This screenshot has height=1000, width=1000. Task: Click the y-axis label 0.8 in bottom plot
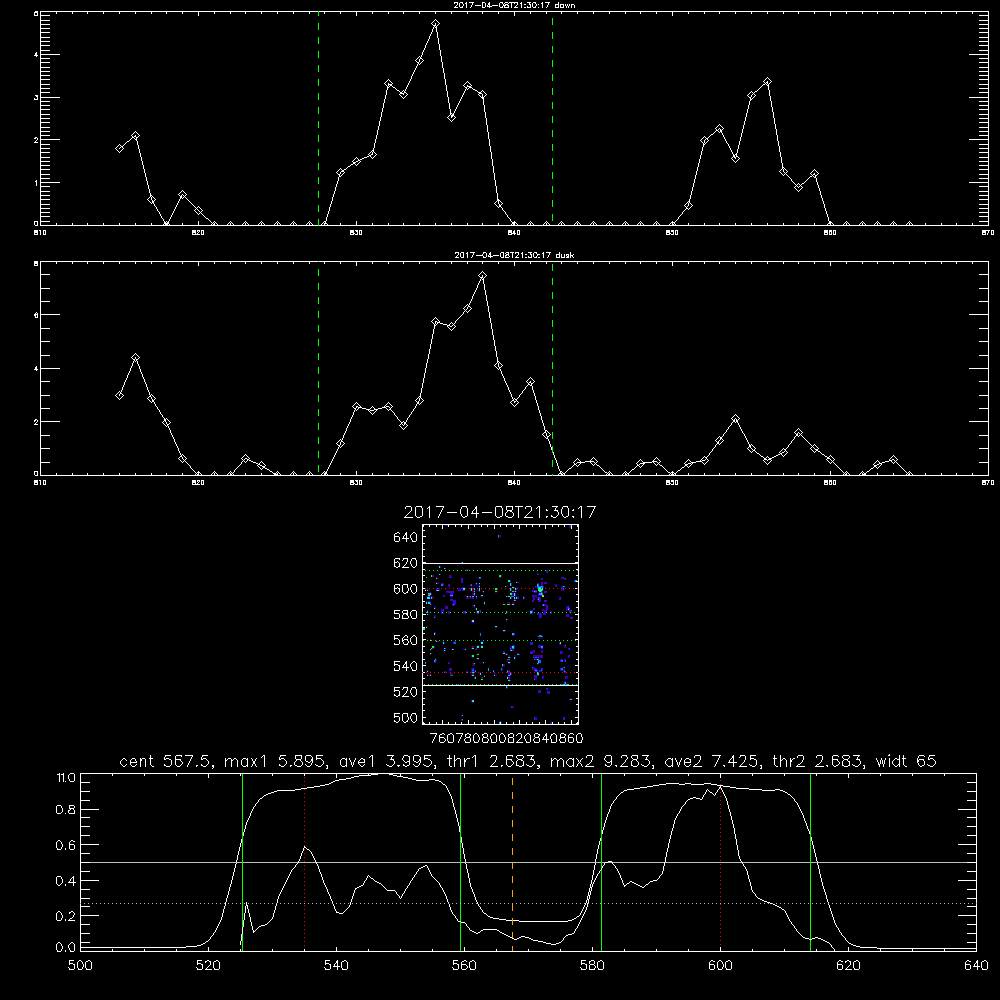66,810
